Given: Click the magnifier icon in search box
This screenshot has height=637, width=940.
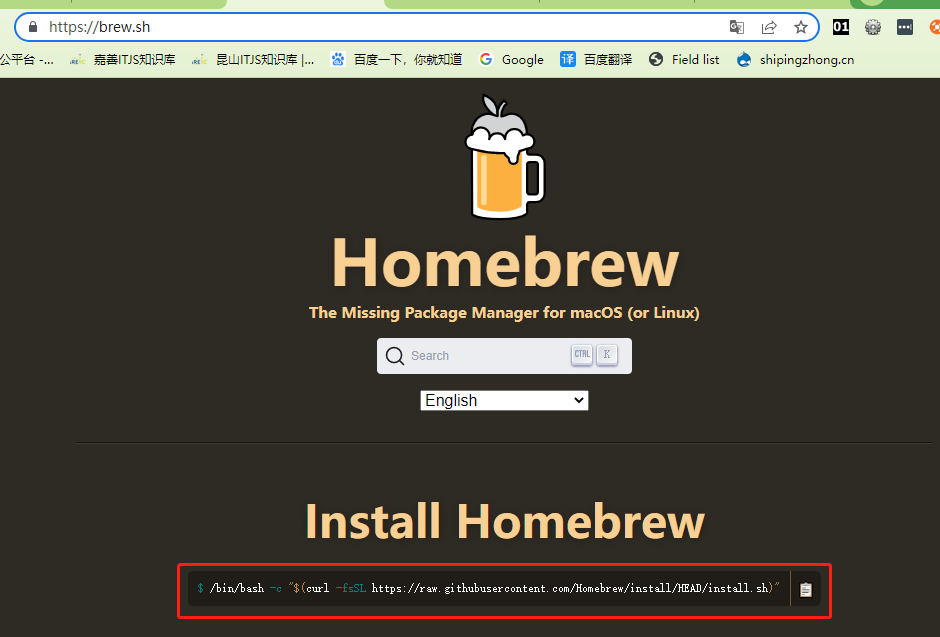Looking at the screenshot, I should coord(394,356).
